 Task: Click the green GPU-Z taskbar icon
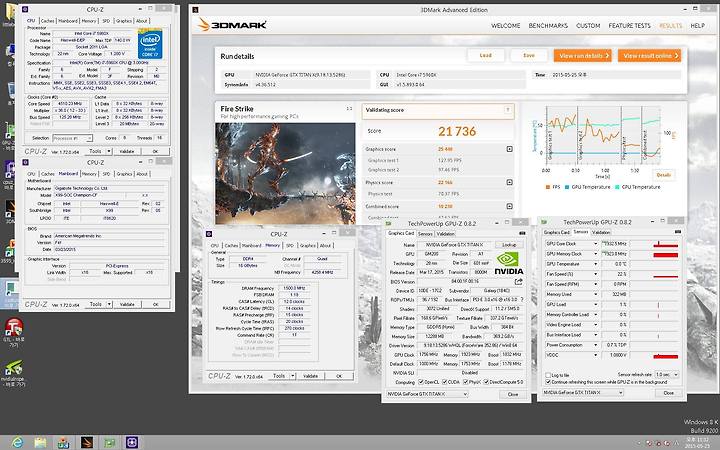coord(109,443)
